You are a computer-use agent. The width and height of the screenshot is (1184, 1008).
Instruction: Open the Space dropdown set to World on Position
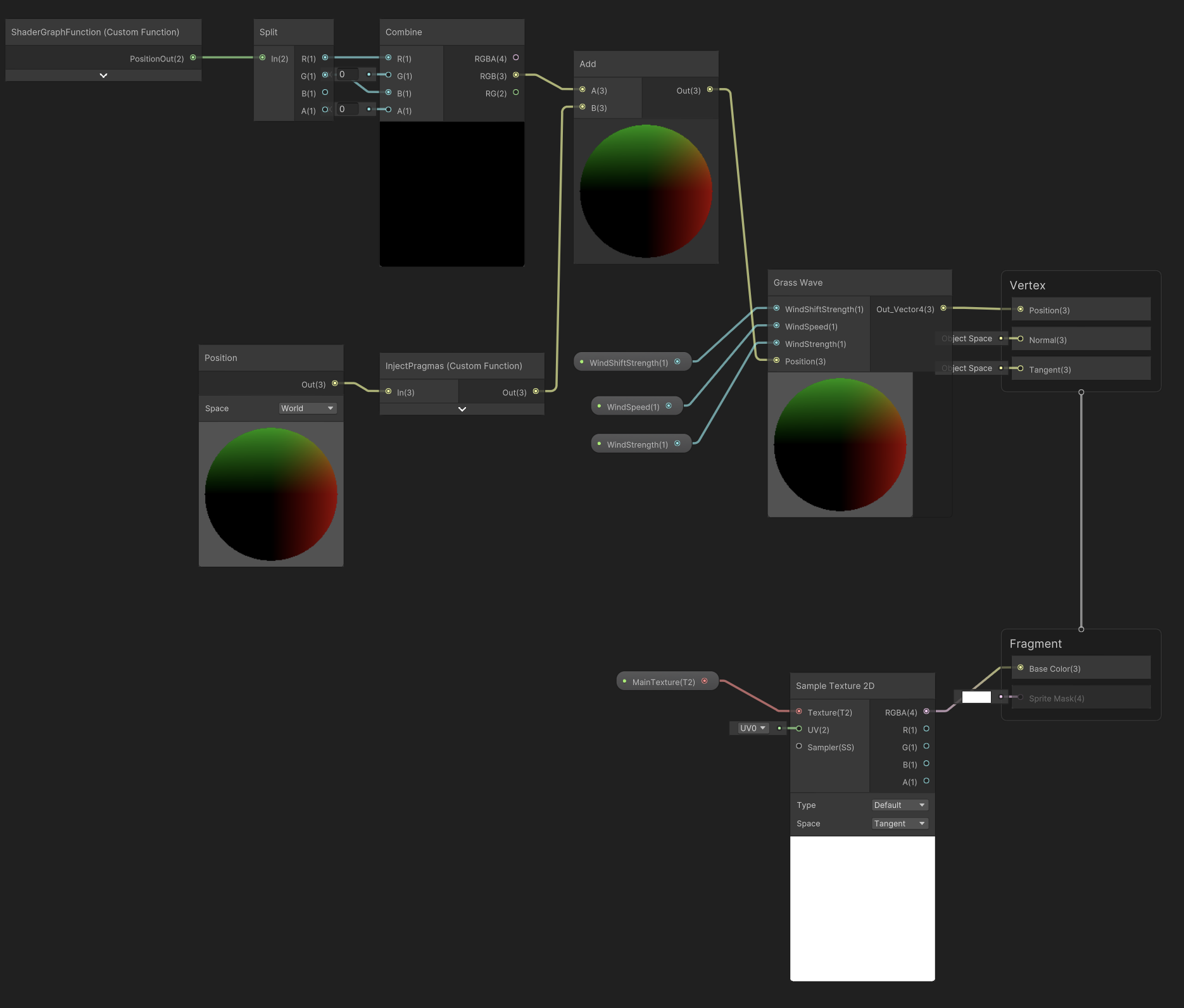308,408
